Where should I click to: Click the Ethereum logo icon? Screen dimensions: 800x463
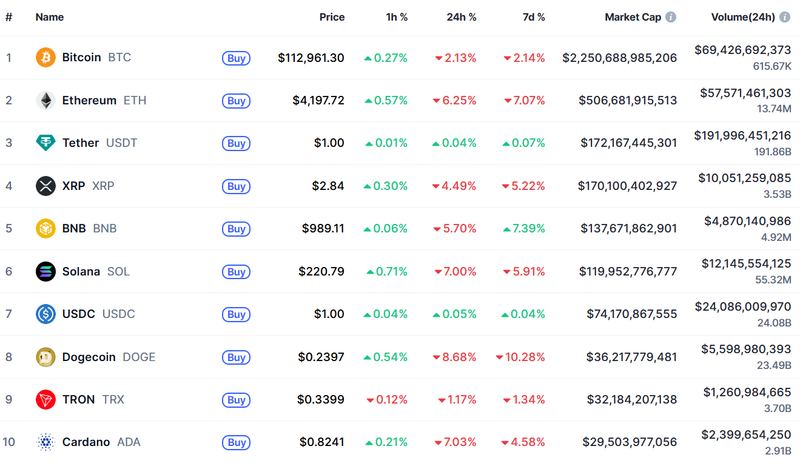[45, 101]
